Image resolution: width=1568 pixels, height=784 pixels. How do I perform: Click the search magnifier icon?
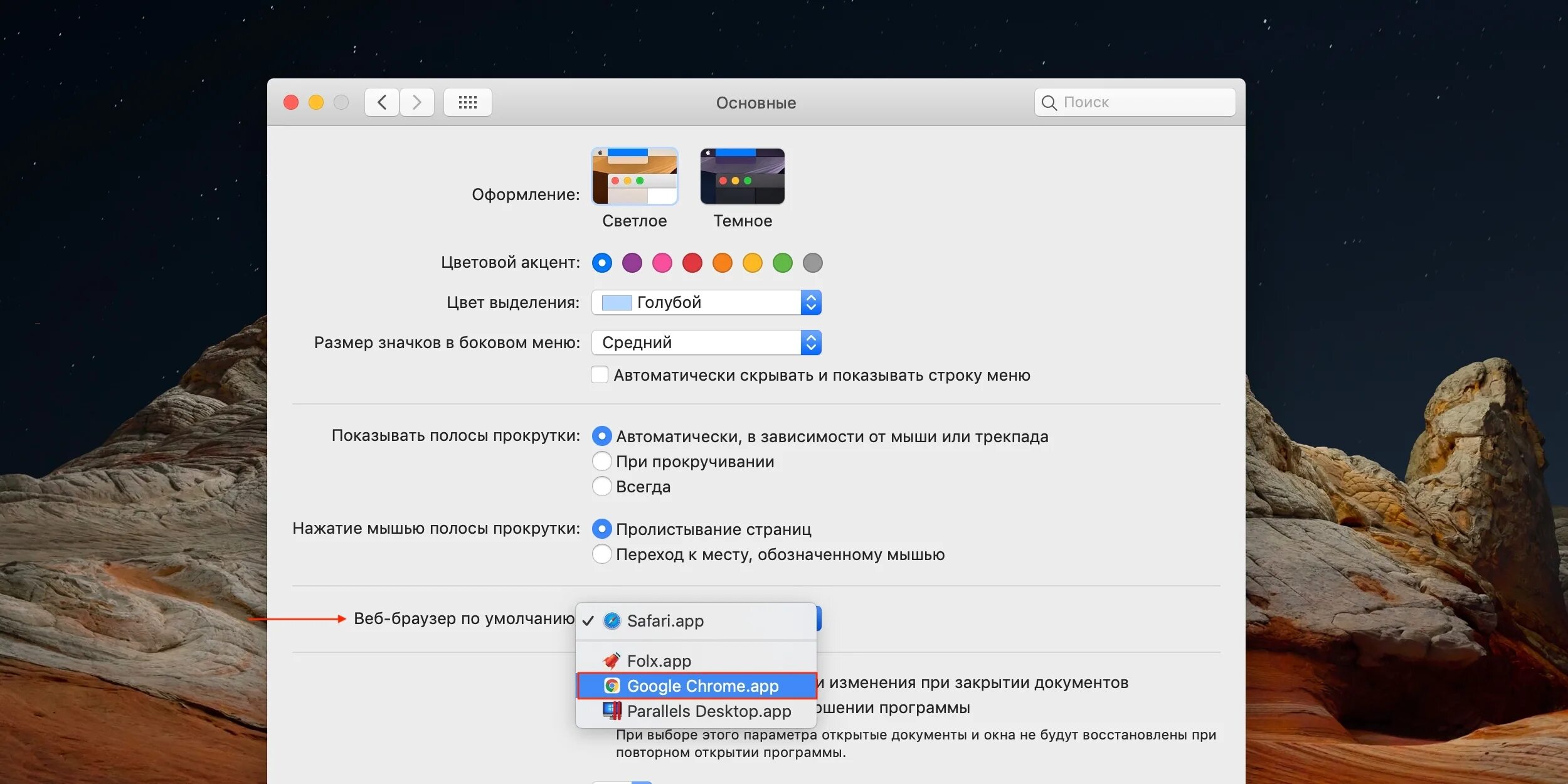(1049, 102)
